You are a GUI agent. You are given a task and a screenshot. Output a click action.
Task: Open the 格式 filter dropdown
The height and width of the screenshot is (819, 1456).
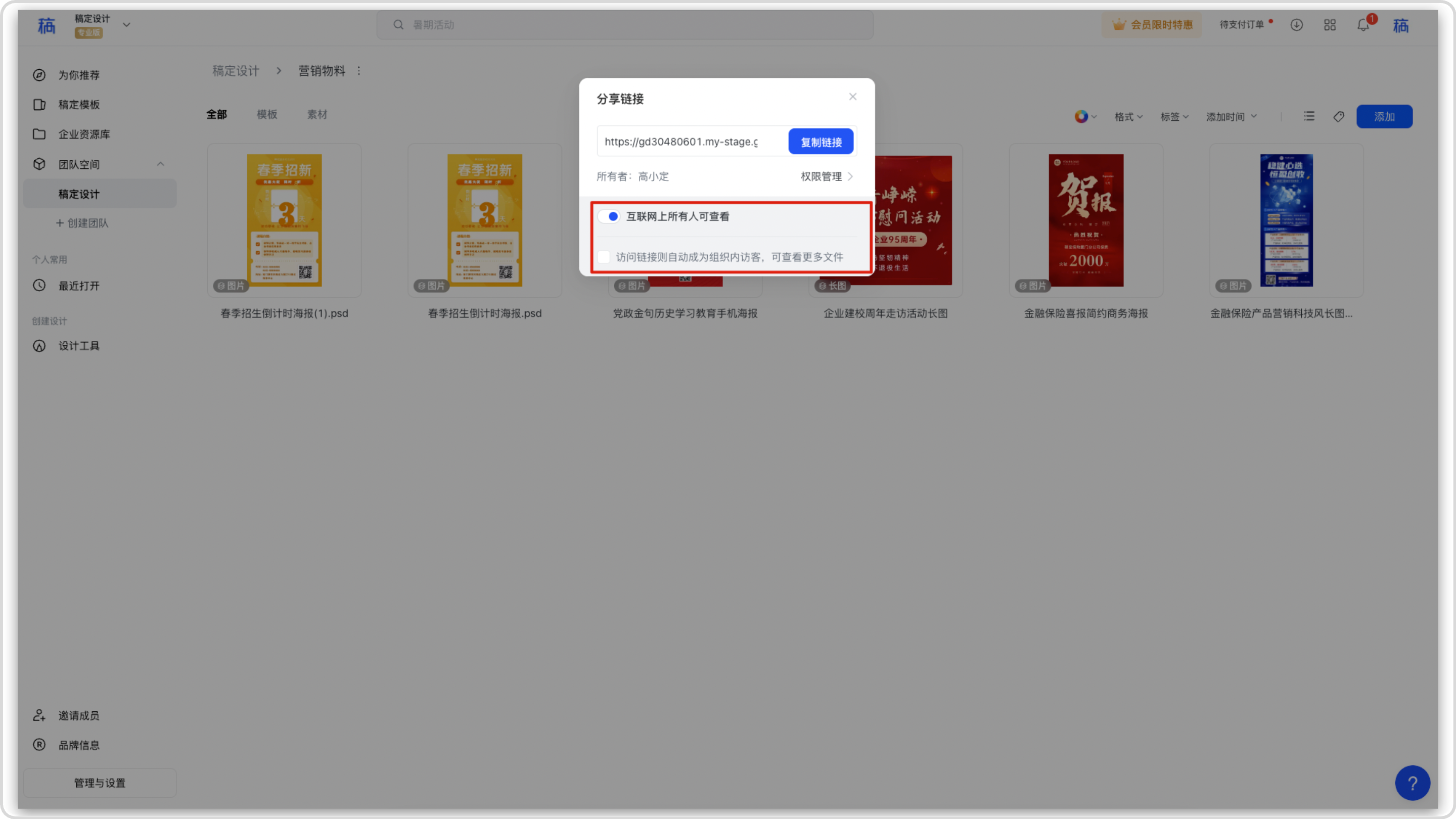tap(1128, 116)
